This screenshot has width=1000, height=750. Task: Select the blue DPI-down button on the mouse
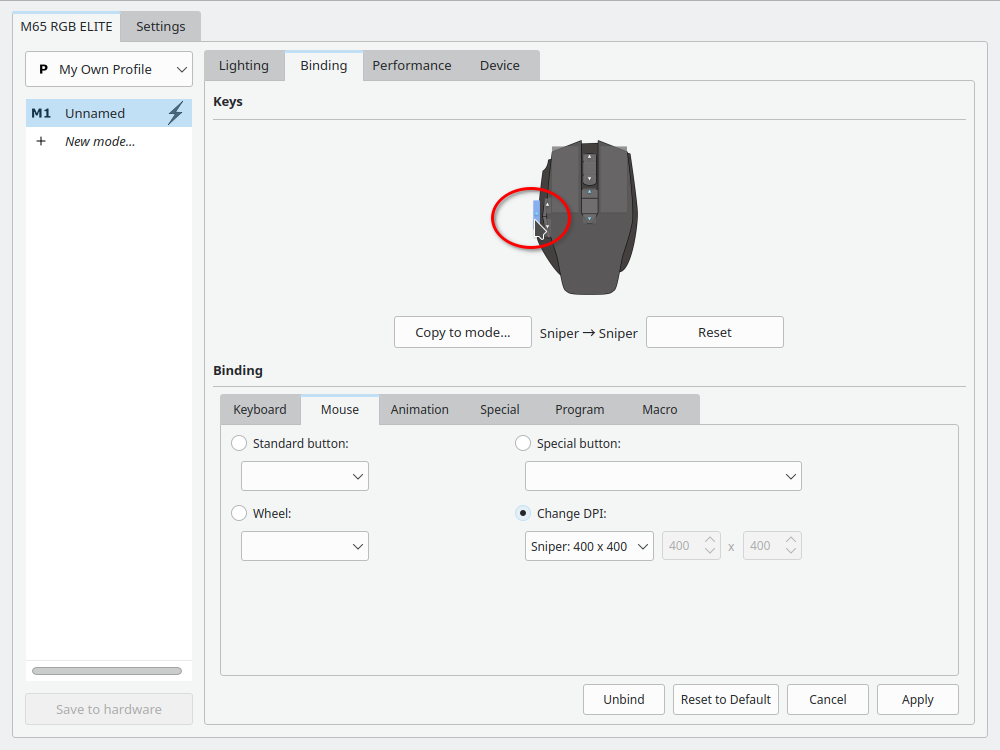(x=589, y=219)
